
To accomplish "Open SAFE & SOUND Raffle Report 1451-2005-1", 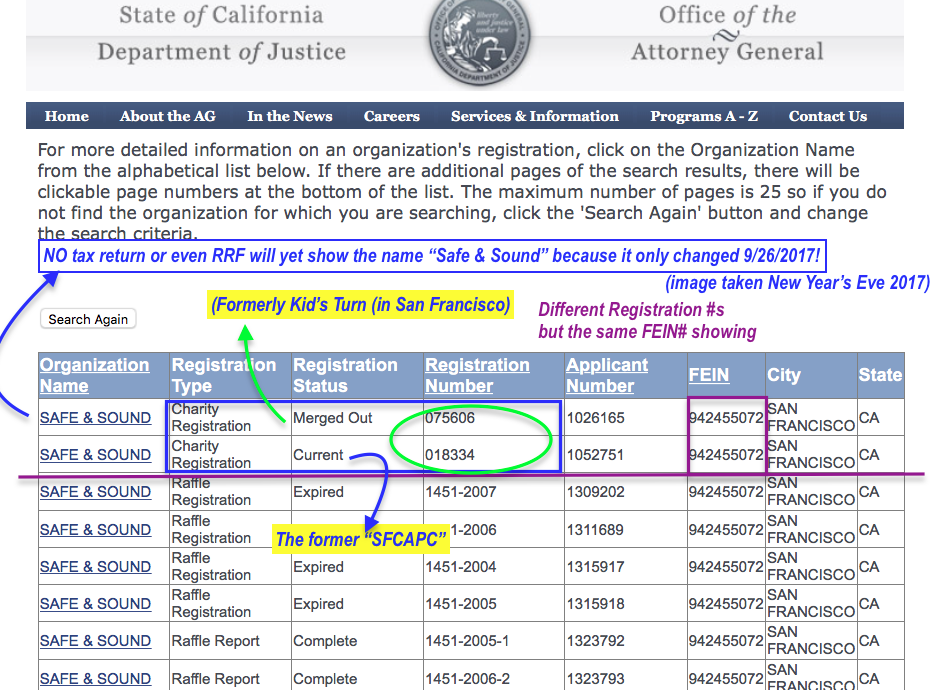I will (x=95, y=641).
